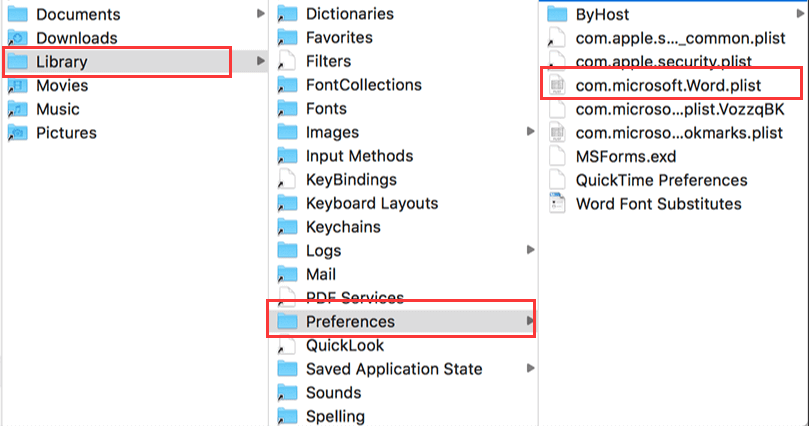Select the com.apple.s..._common.plist file name
The height and width of the screenshot is (426, 809).
click(x=681, y=38)
